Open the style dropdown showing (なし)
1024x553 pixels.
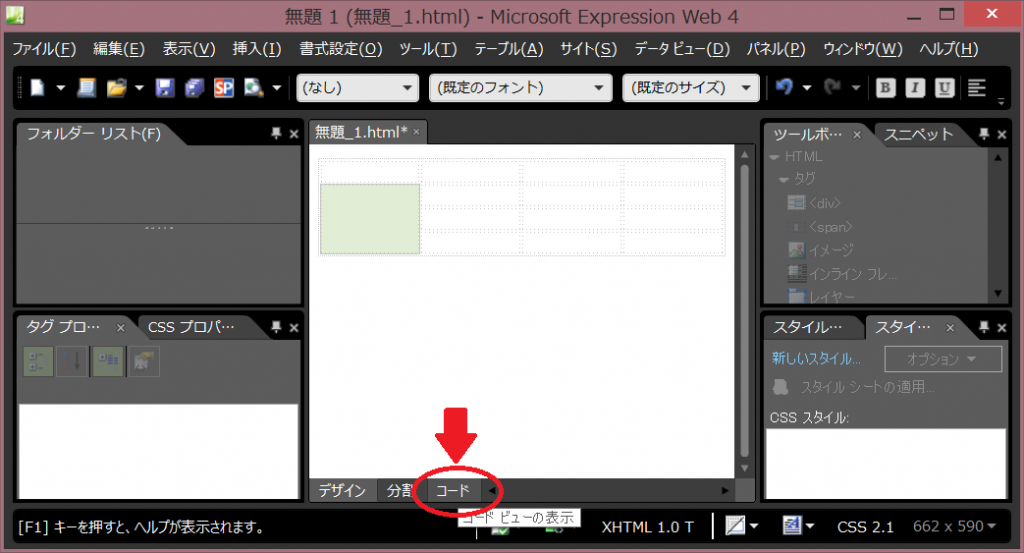357,87
